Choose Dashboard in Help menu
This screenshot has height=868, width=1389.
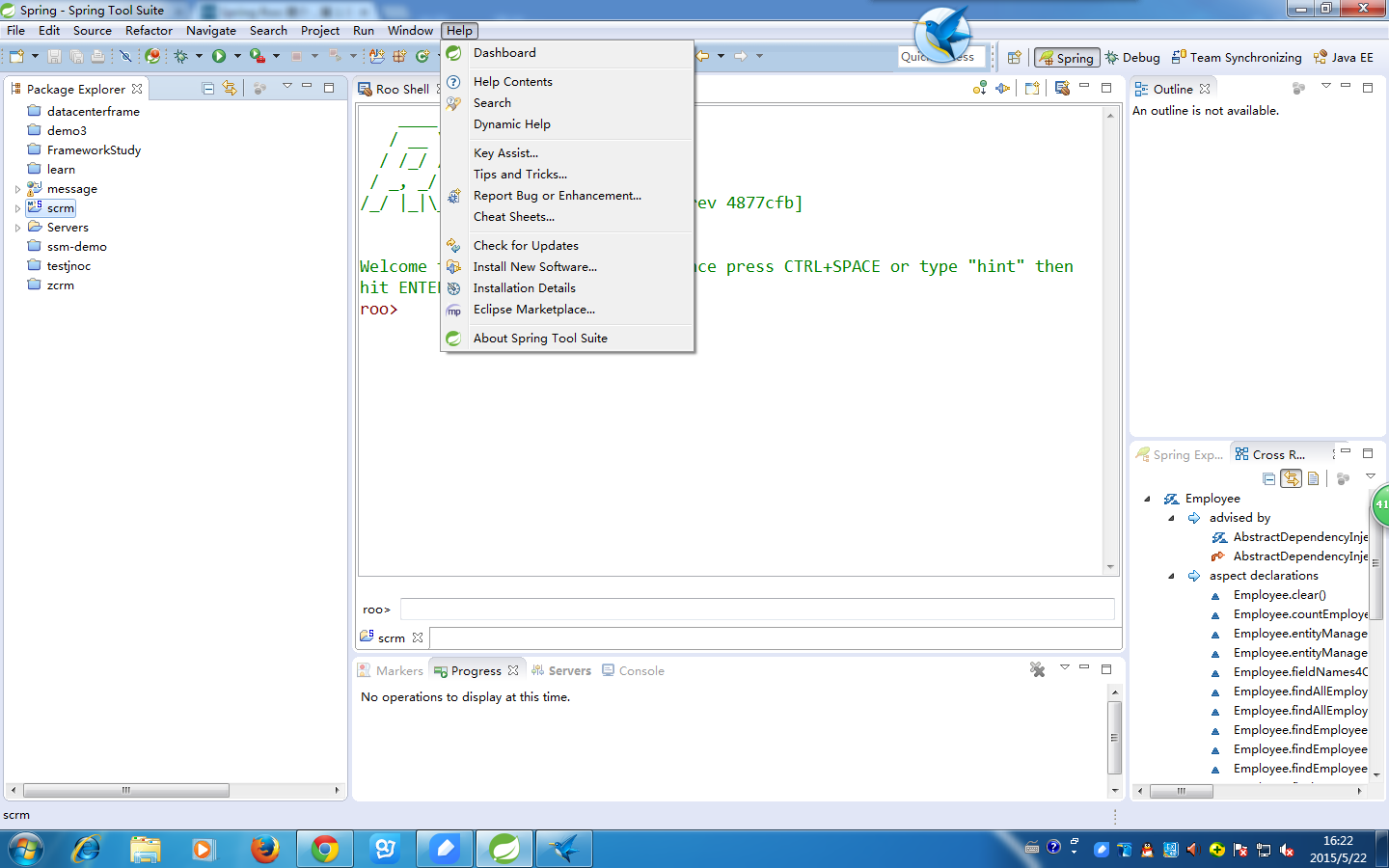[567, 53]
